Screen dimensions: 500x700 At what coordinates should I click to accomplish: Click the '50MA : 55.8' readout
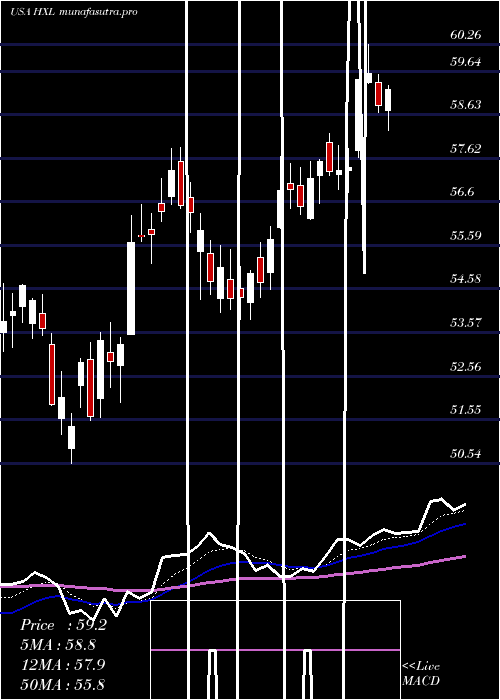click(62, 684)
